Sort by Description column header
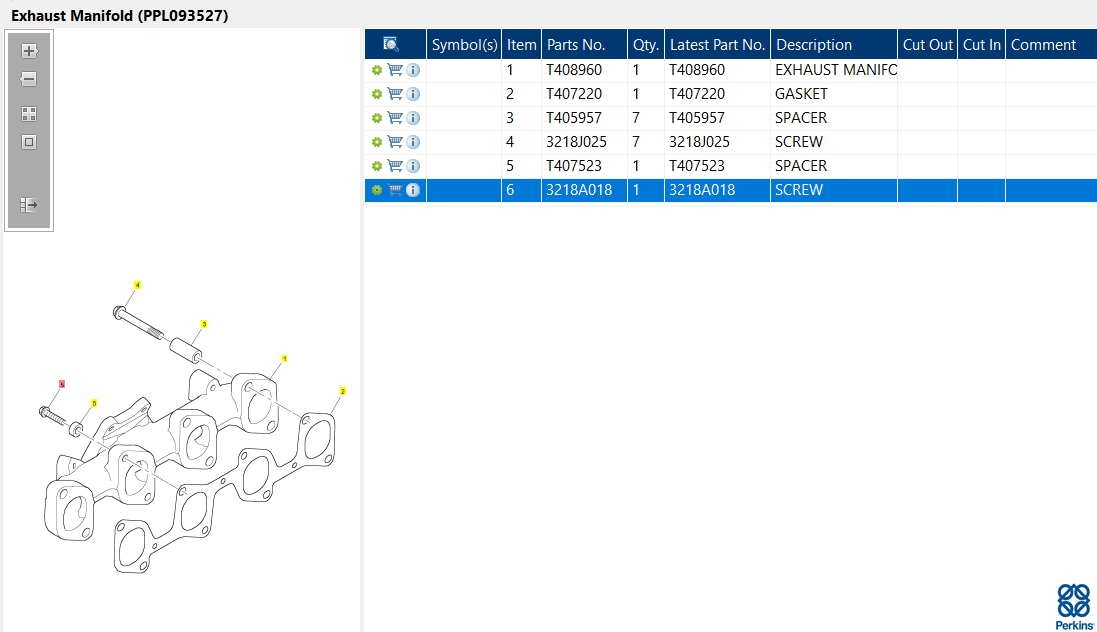 [x=833, y=45]
